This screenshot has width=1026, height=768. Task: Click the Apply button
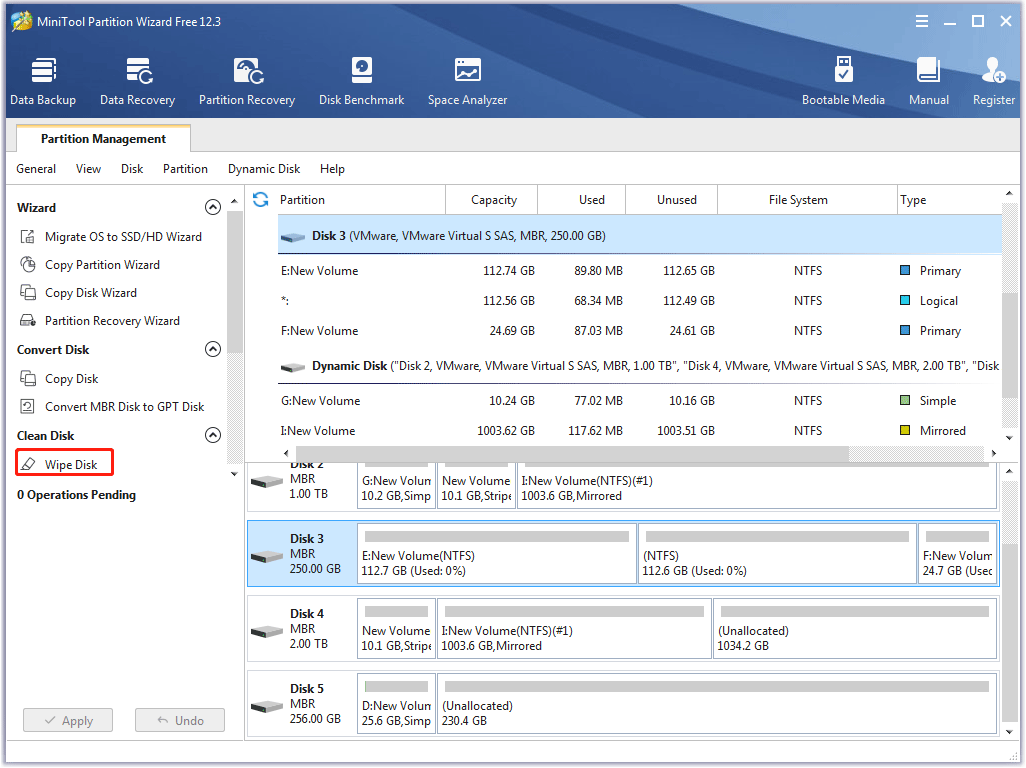(67, 720)
